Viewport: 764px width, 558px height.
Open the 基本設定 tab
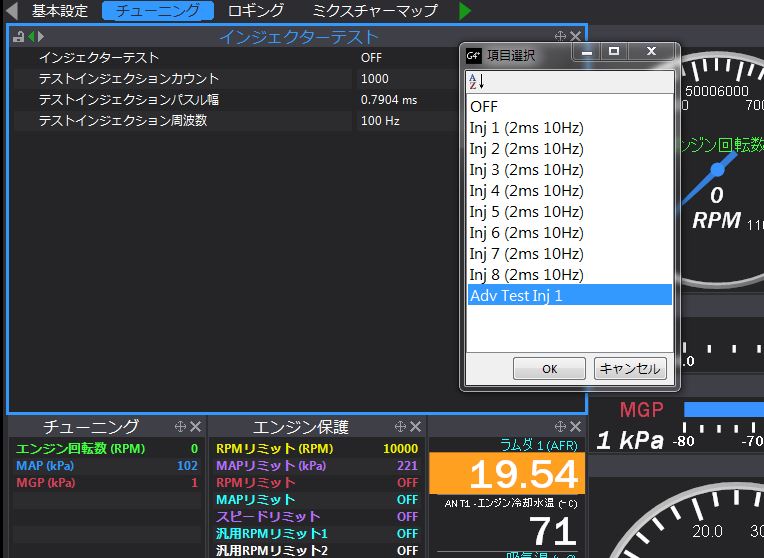[x=60, y=11]
